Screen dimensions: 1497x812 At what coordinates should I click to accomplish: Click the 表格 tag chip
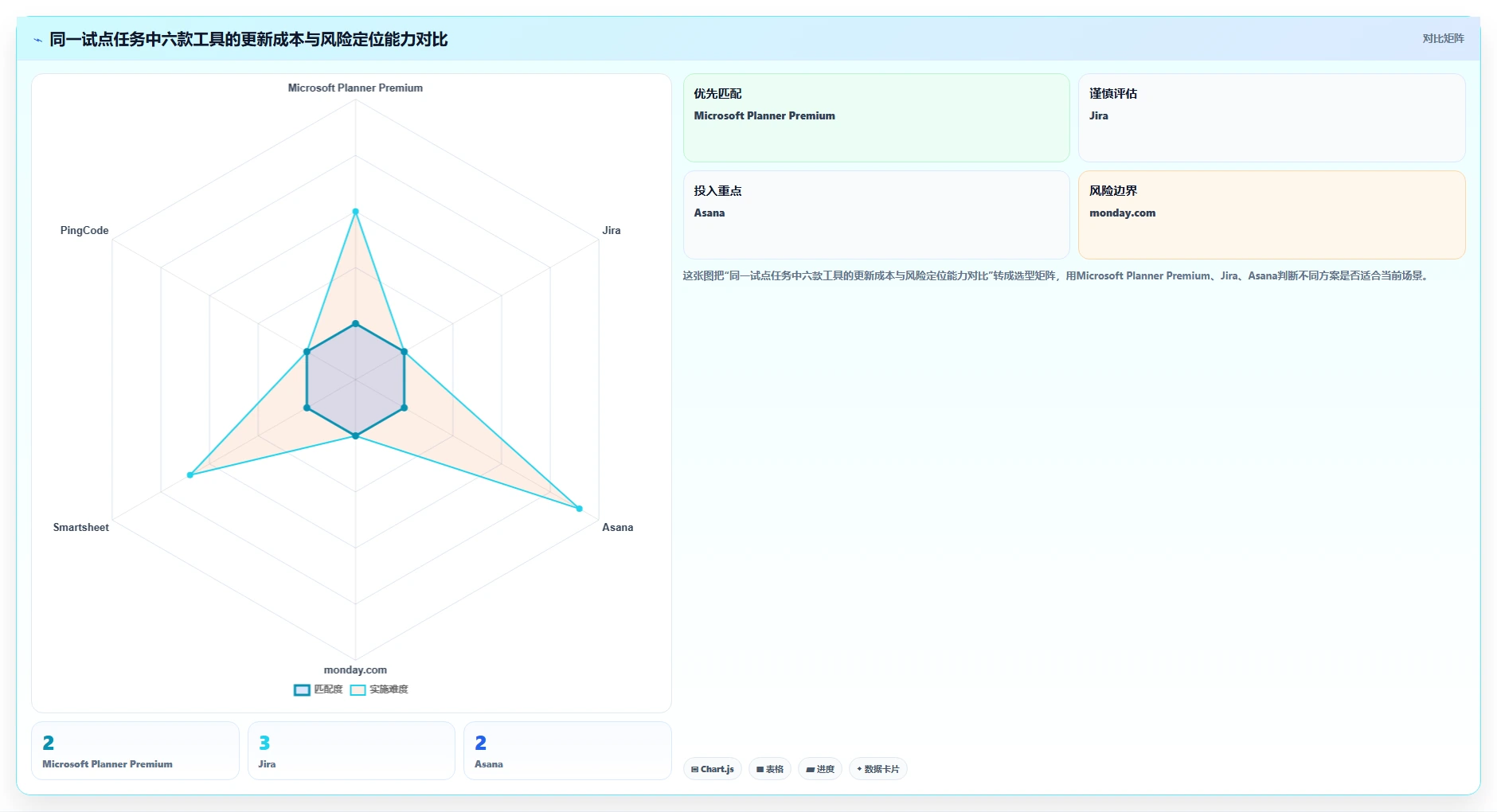tap(770, 769)
